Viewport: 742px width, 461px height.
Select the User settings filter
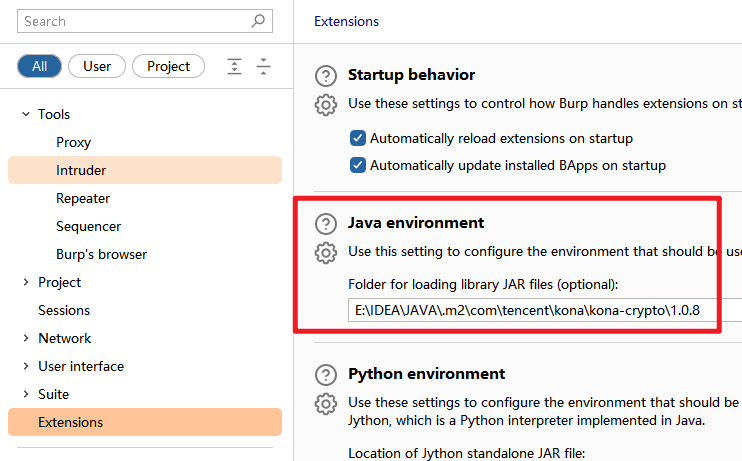tap(97, 66)
